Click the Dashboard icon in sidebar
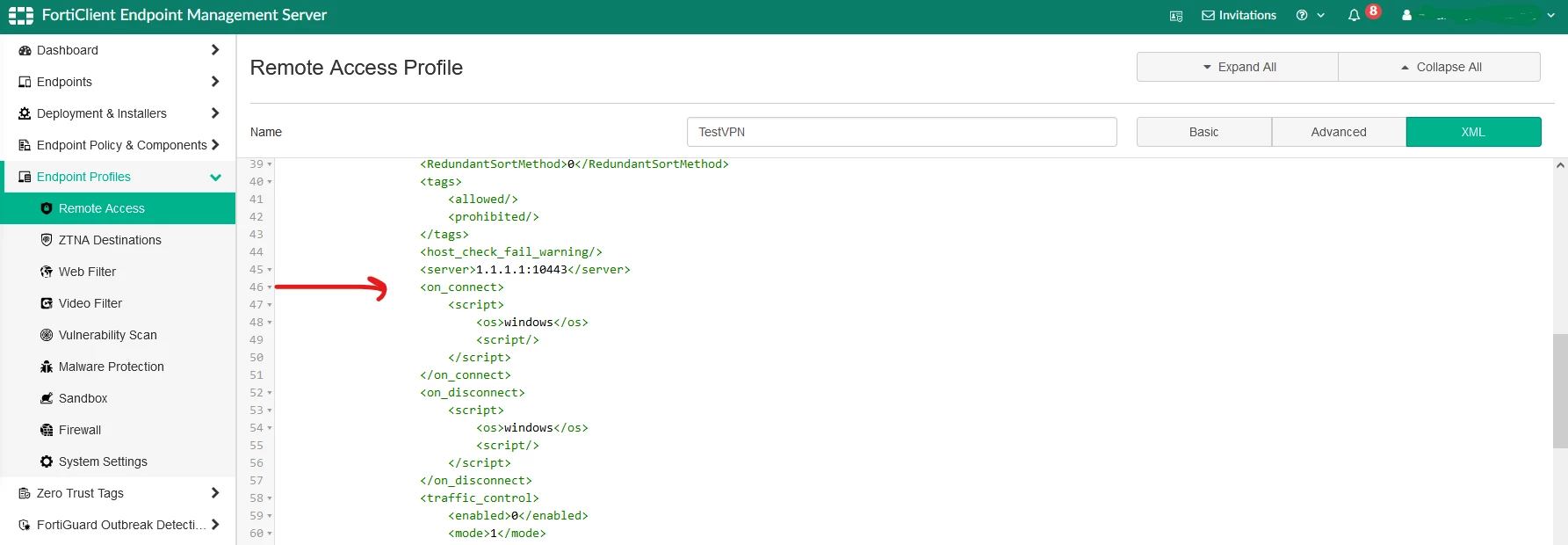1568x545 pixels. [25, 50]
